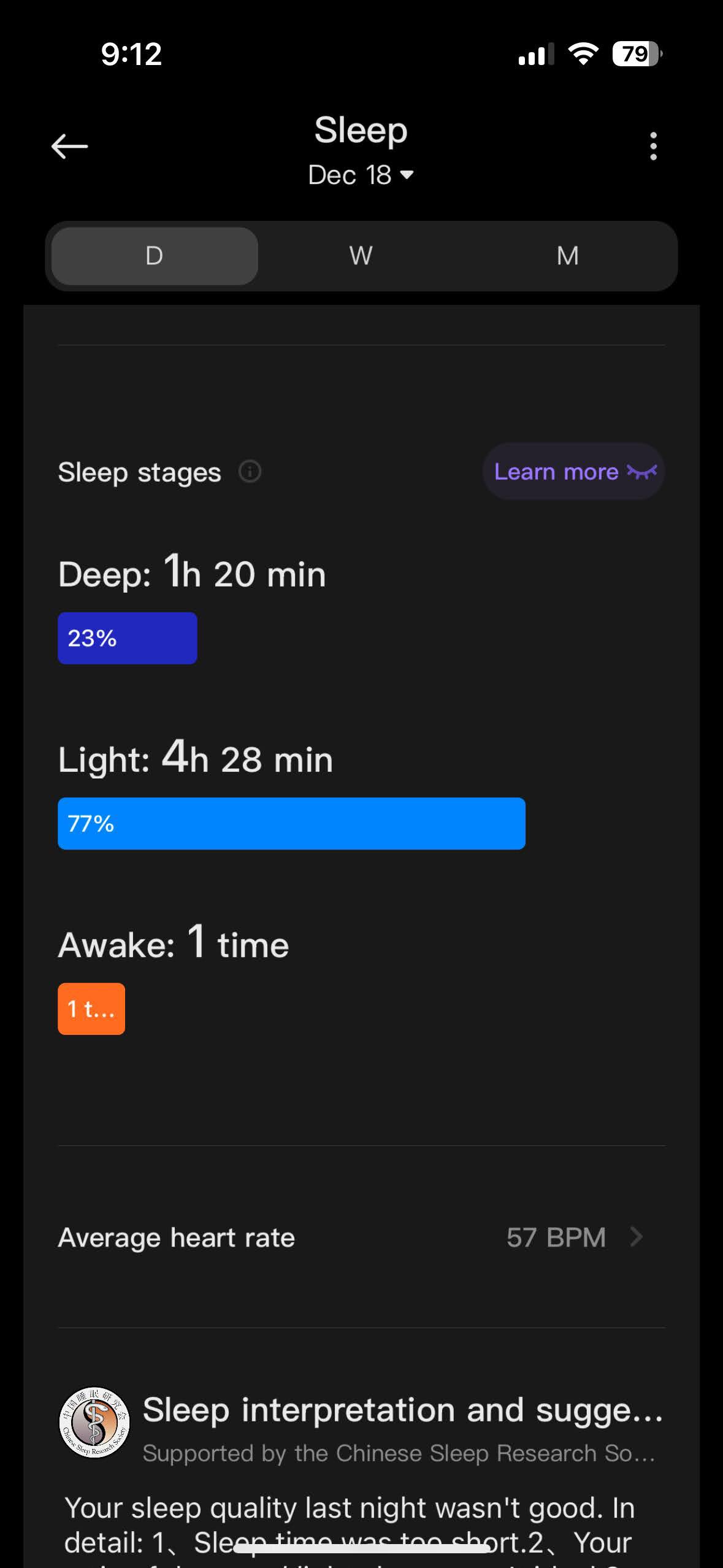Viewport: 723px width, 1568px height.
Task: Open Sleep interpretation and suggestions heading
Action: pos(403,1410)
